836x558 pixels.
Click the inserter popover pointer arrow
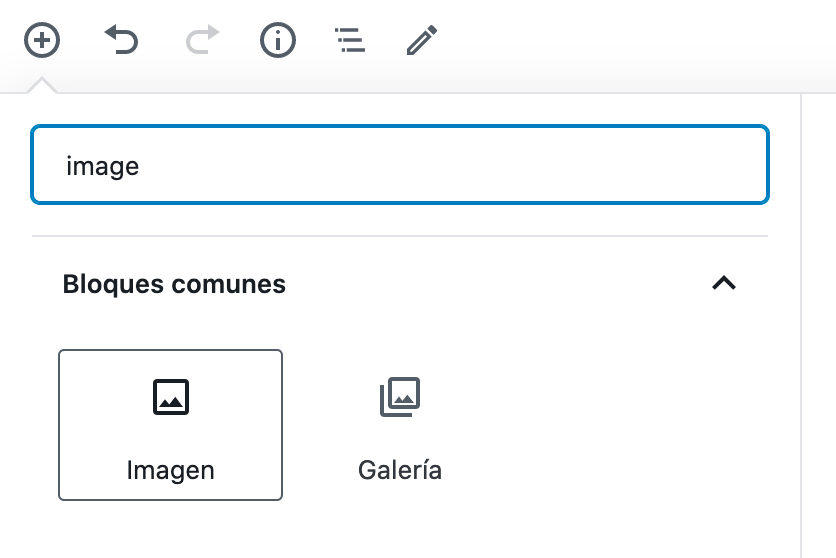click(x=42, y=85)
